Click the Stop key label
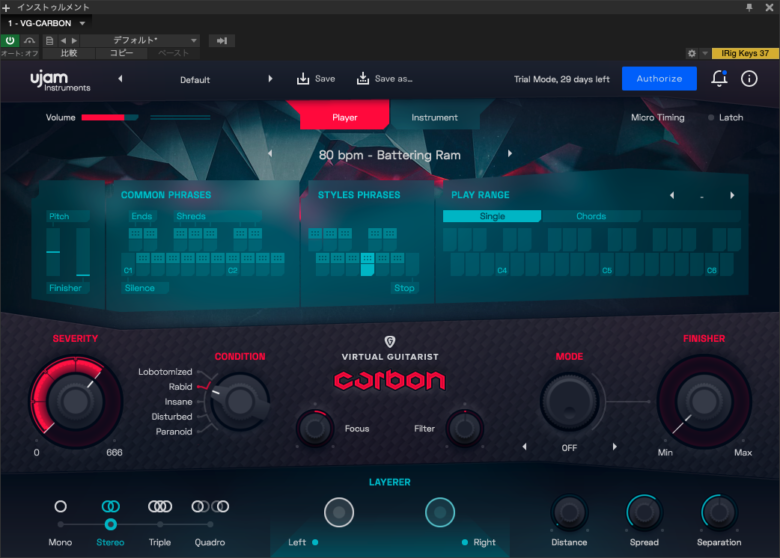This screenshot has width=780, height=558. 404,288
